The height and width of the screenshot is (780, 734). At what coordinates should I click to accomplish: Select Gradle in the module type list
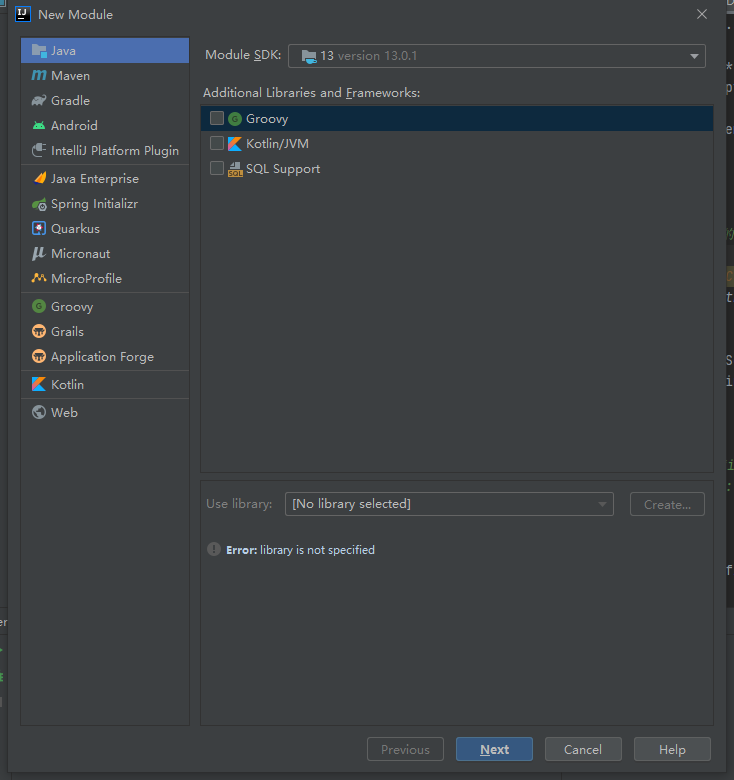pos(105,100)
